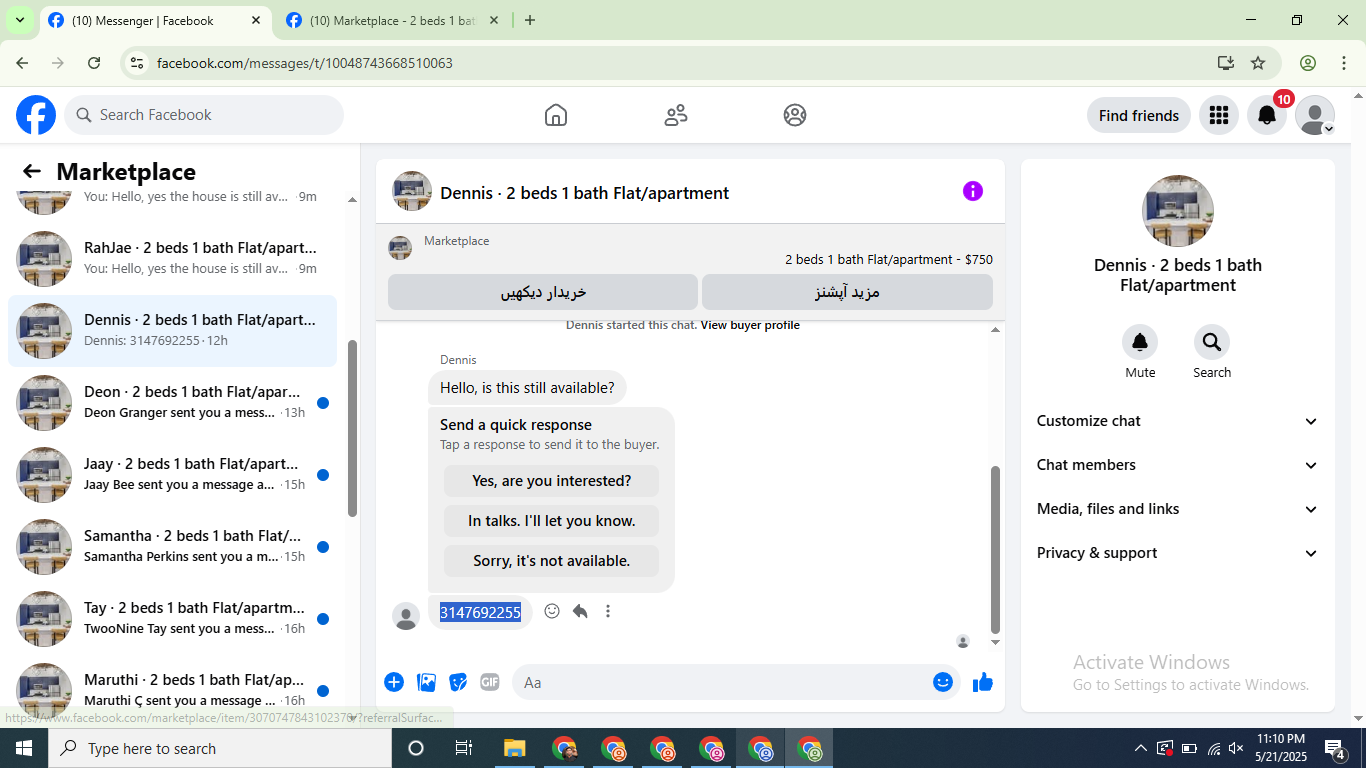This screenshot has height=768, width=1366.
Task: Close the Marketplace browser tab
Action: click(494, 20)
